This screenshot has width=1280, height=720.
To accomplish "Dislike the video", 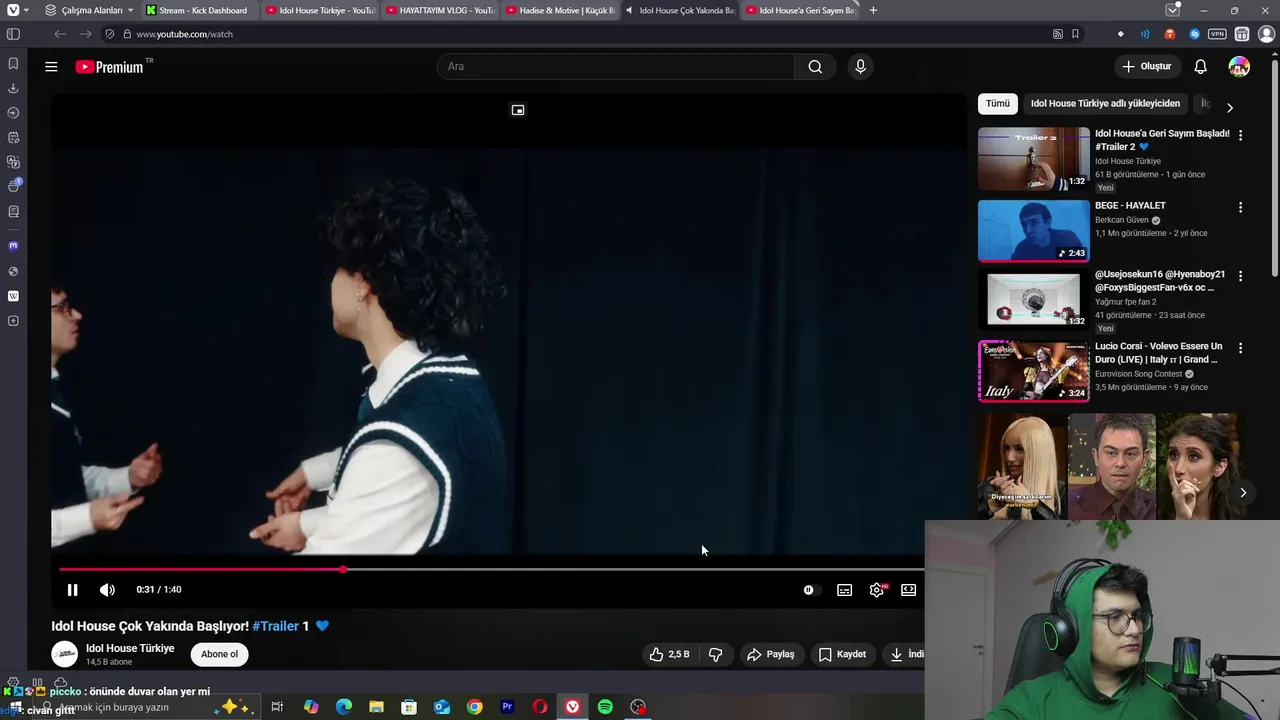I will (715, 654).
